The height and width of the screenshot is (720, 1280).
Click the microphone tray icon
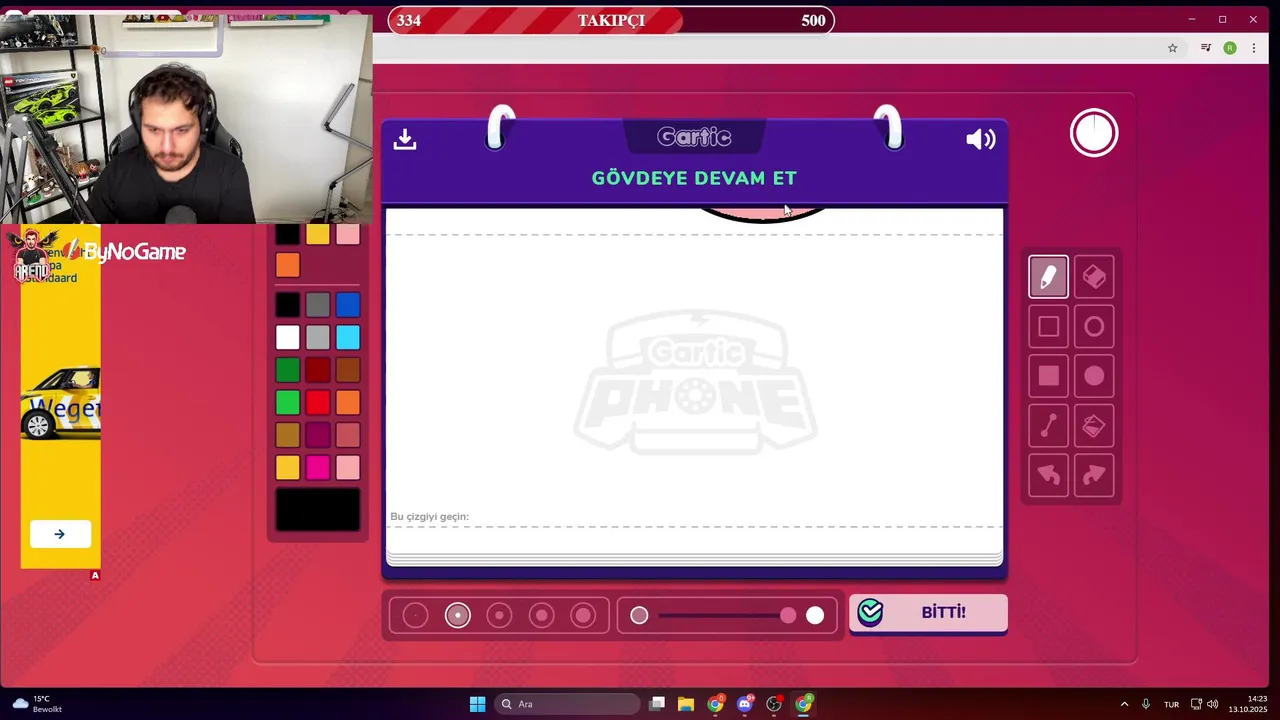1146,704
